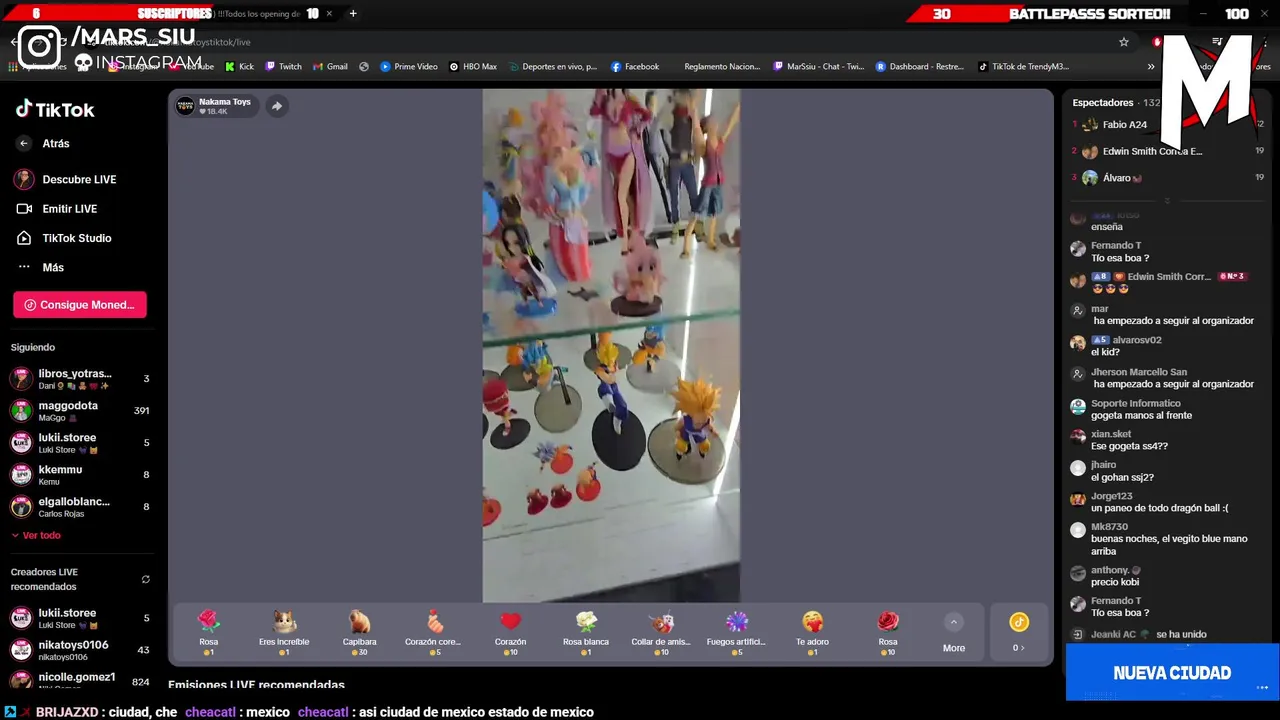
Task: Bookmark this page with the star icon
Action: [x=1124, y=42]
